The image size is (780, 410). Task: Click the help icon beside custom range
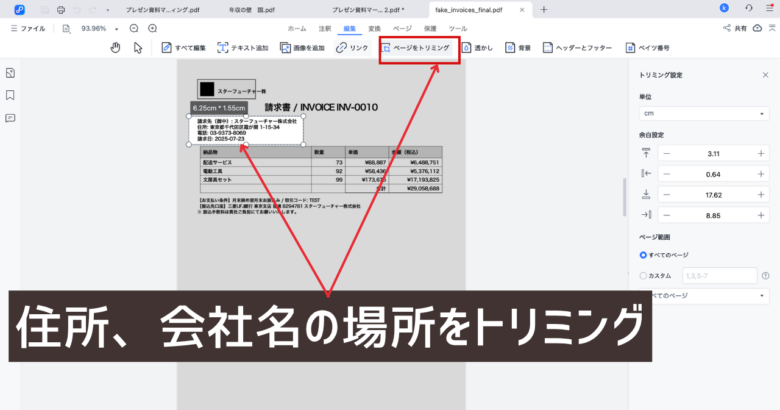point(765,275)
